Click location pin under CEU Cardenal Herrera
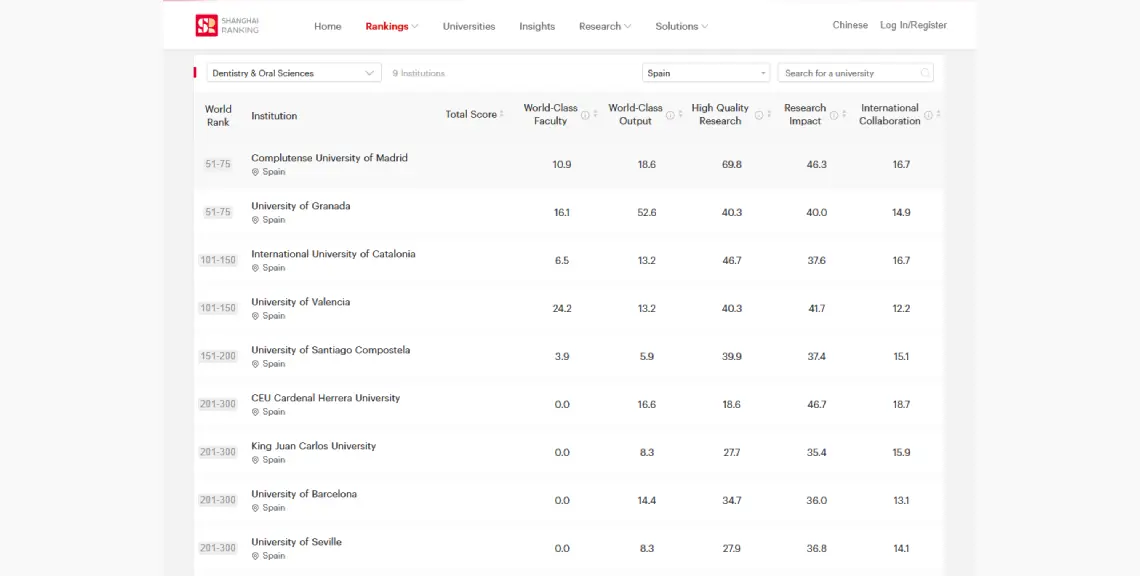The image size is (1140, 576). 255,412
